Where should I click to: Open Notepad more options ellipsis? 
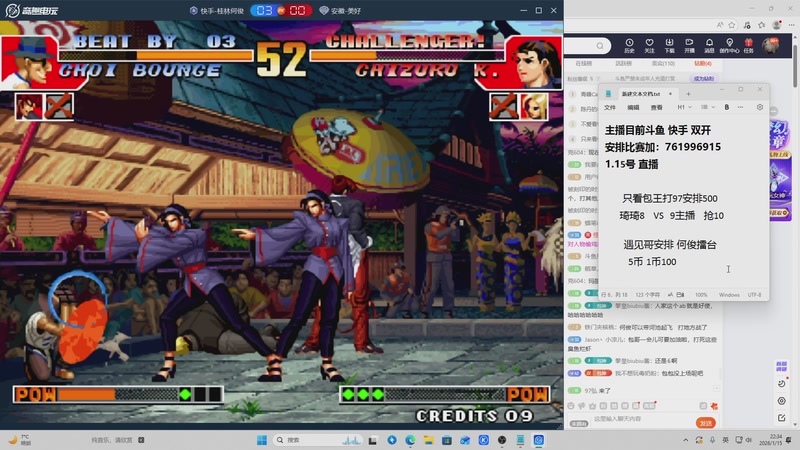click(x=740, y=107)
